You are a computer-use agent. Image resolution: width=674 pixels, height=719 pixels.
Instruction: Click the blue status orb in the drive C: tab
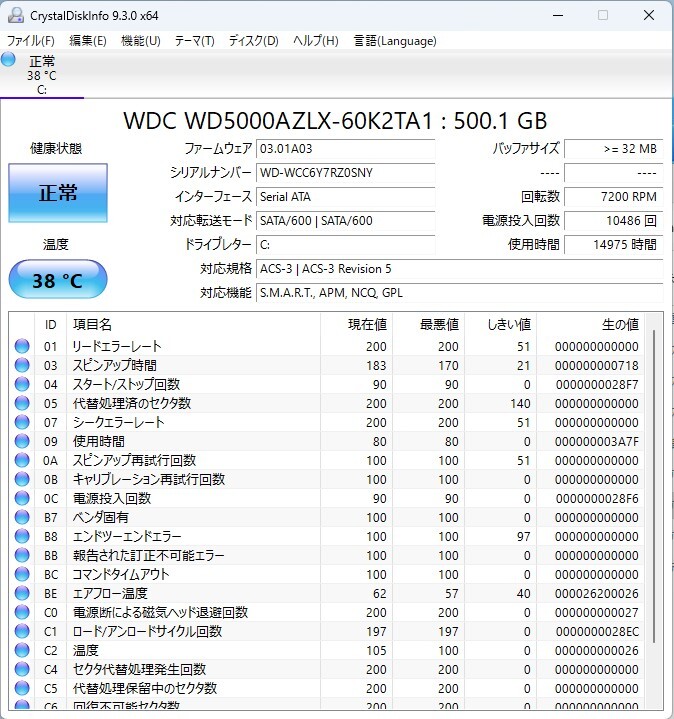[8, 60]
